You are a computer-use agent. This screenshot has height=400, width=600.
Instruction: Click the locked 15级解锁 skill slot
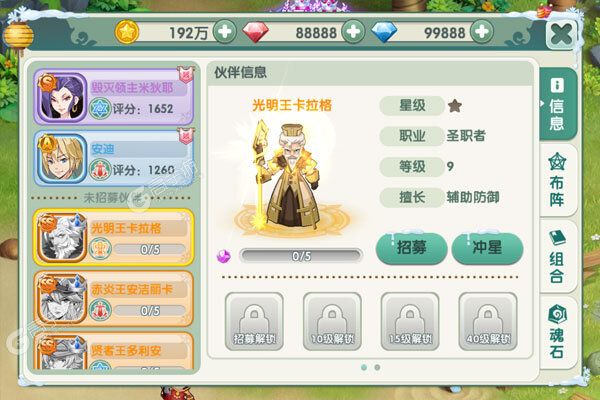coord(410,322)
